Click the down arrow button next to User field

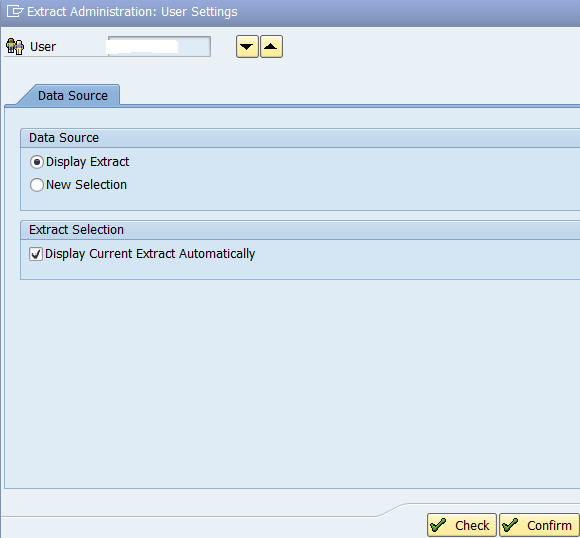pos(247,47)
